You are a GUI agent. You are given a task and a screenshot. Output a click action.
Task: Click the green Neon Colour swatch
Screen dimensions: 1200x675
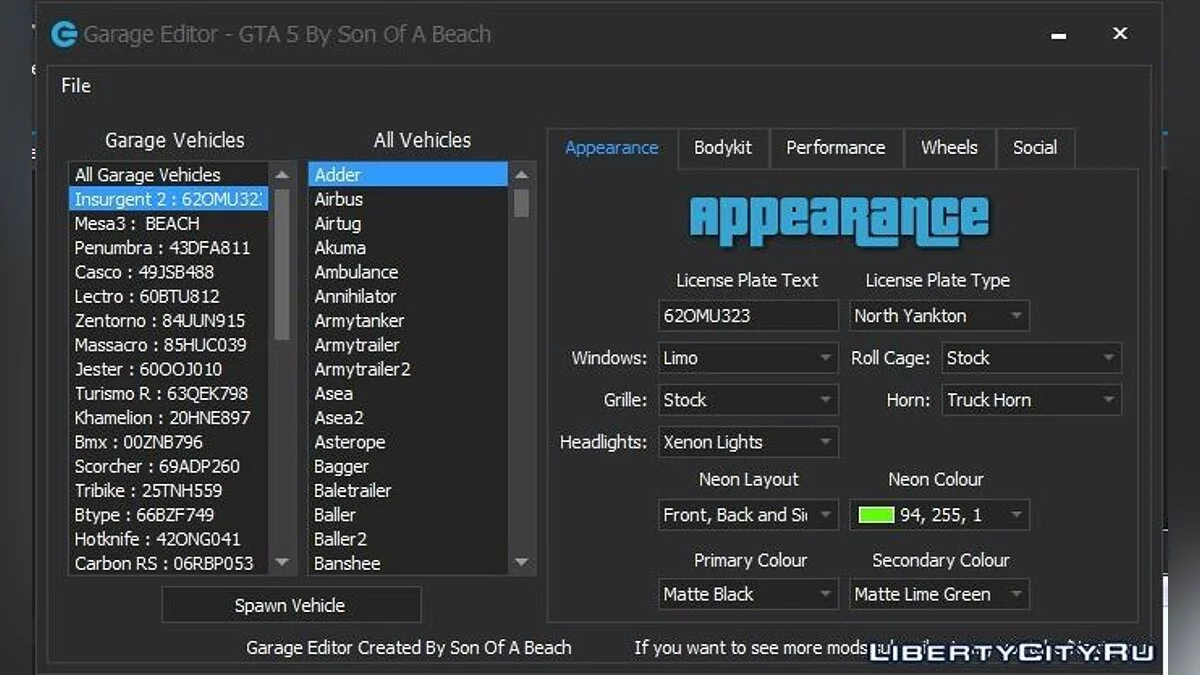coord(876,515)
